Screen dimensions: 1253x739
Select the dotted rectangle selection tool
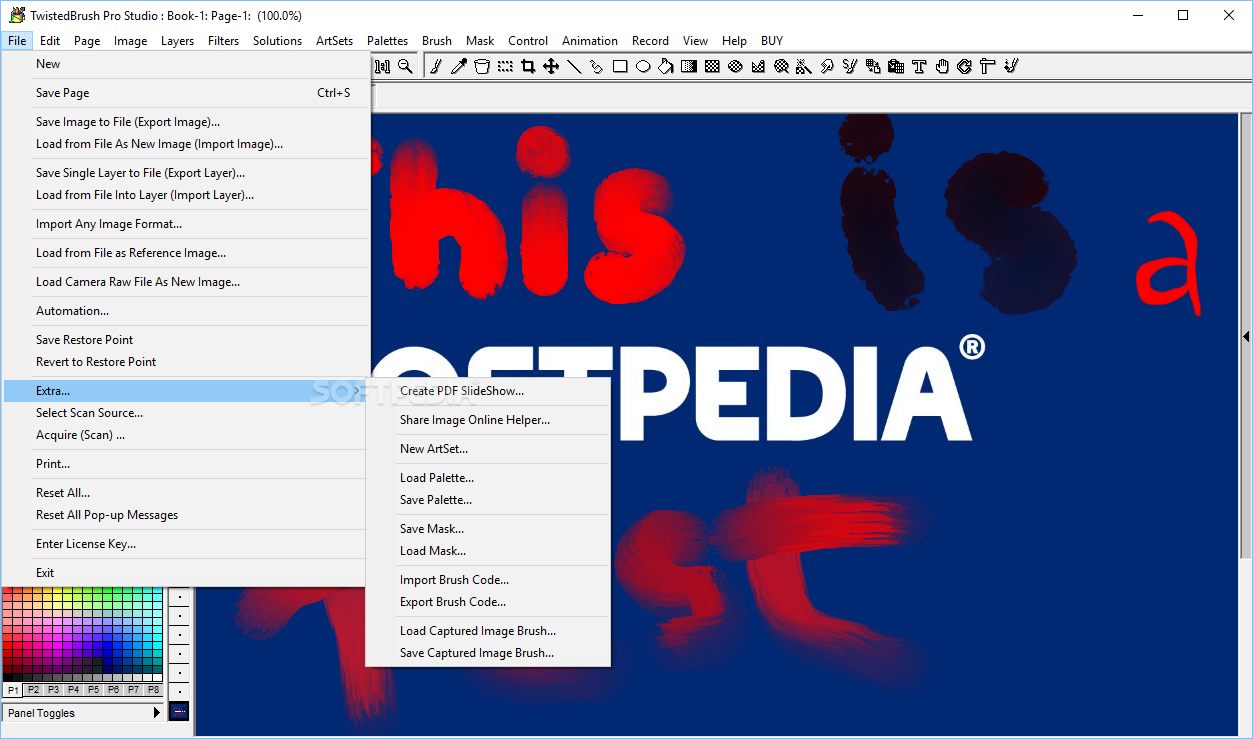coord(505,66)
